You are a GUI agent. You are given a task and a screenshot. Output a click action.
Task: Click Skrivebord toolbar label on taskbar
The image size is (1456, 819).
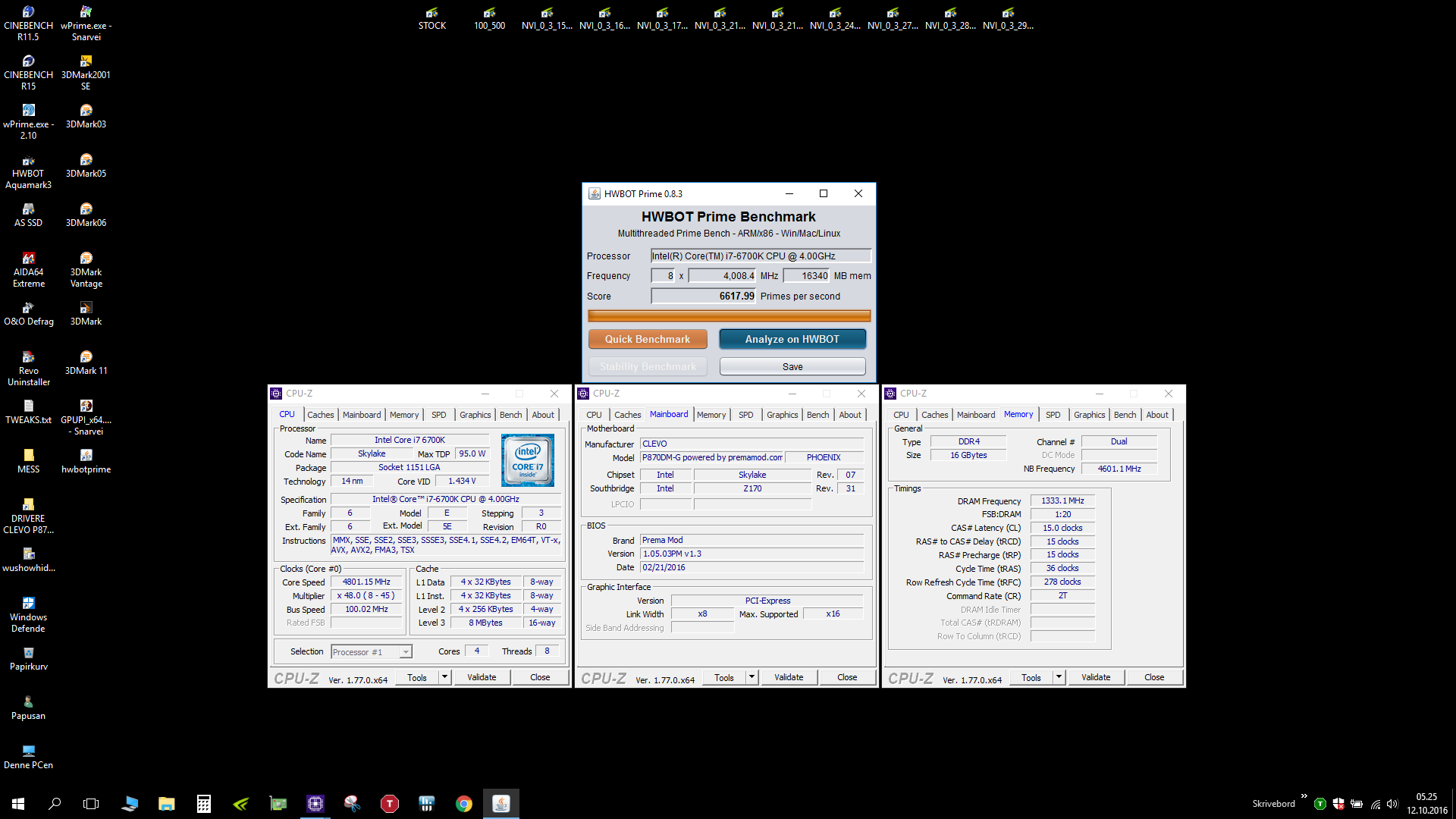click(x=1273, y=804)
